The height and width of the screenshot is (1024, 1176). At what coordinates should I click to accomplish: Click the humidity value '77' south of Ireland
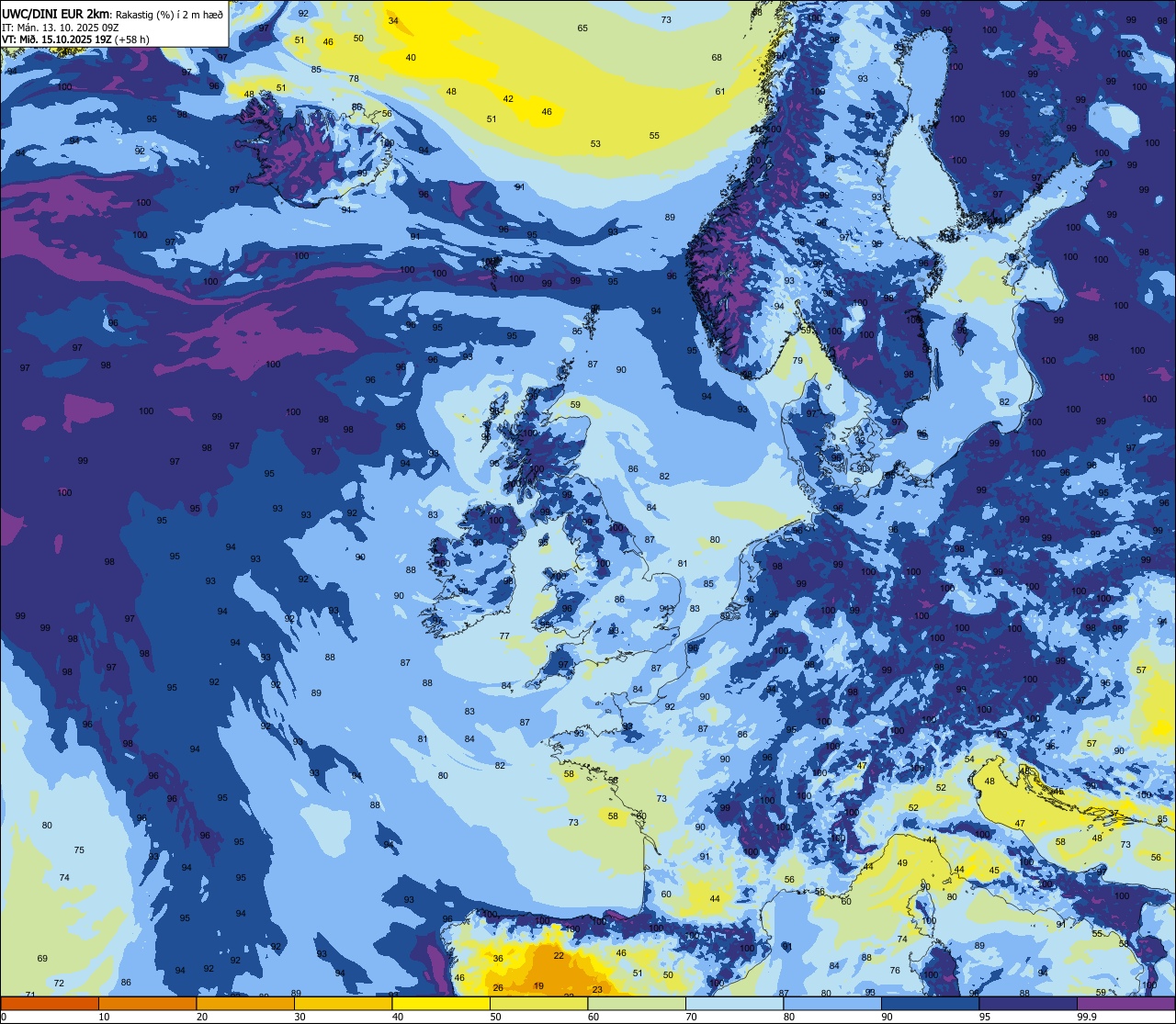coord(504,636)
